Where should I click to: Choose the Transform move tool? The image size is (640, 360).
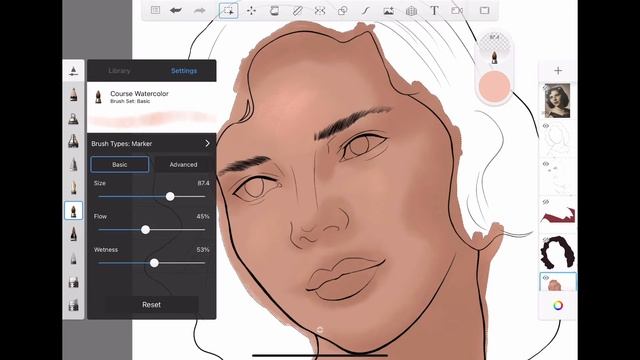tap(251, 11)
